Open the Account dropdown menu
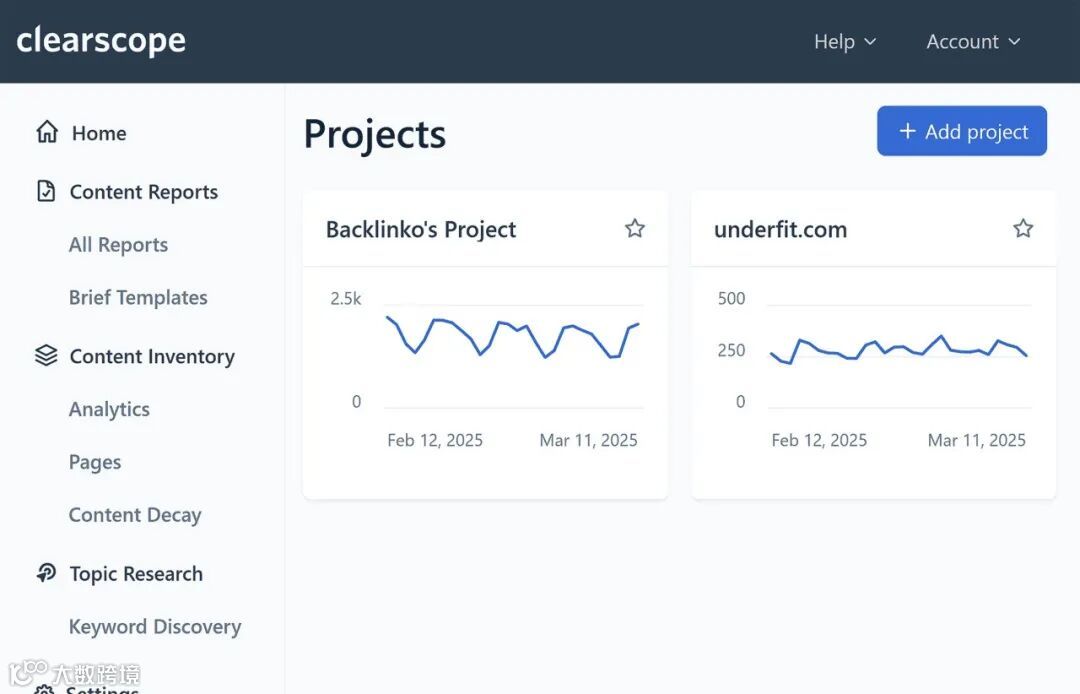The image size is (1080, 694). [972, 41]
